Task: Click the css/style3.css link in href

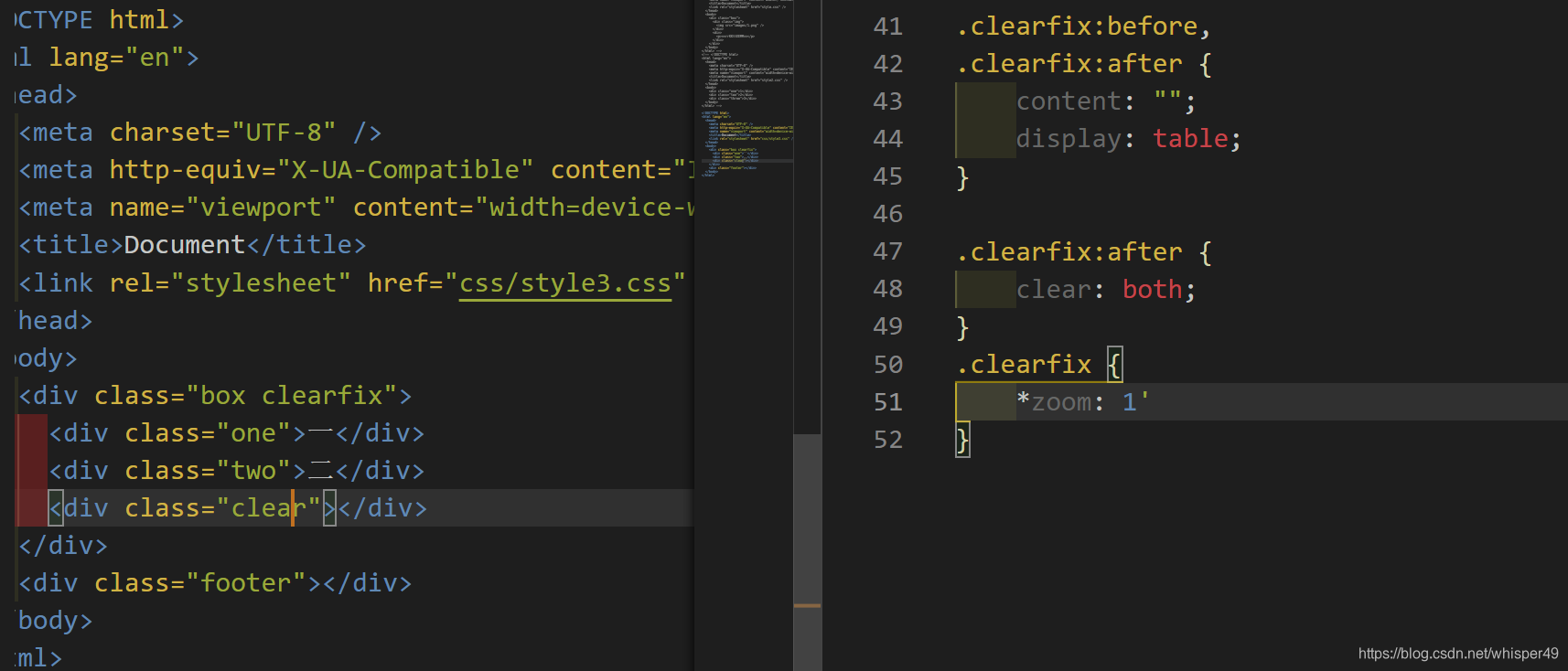Action: pos(564,283)
